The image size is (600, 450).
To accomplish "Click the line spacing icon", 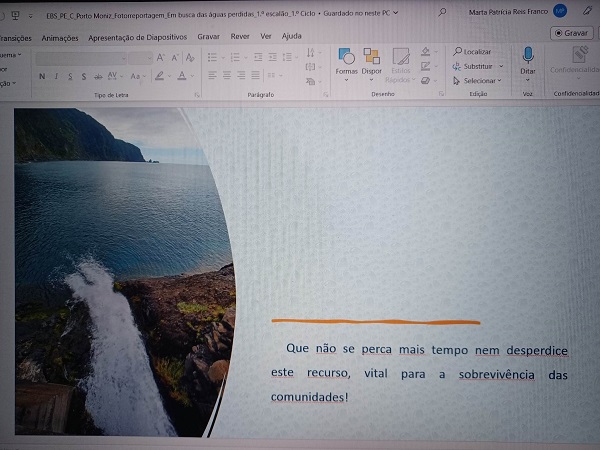I will coord(287,57).
